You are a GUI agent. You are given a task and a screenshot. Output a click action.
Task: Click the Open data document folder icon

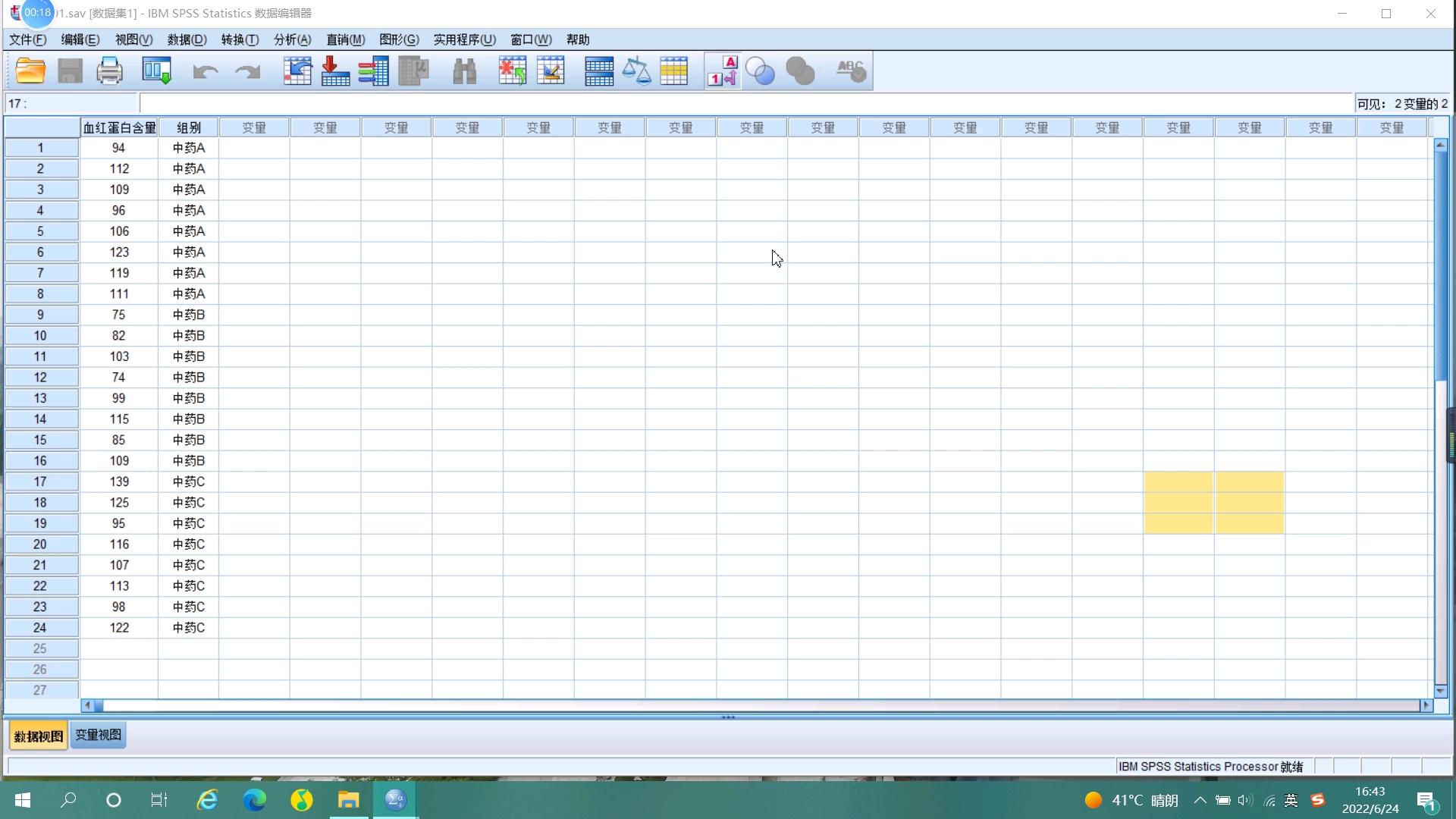pos(30,71)
